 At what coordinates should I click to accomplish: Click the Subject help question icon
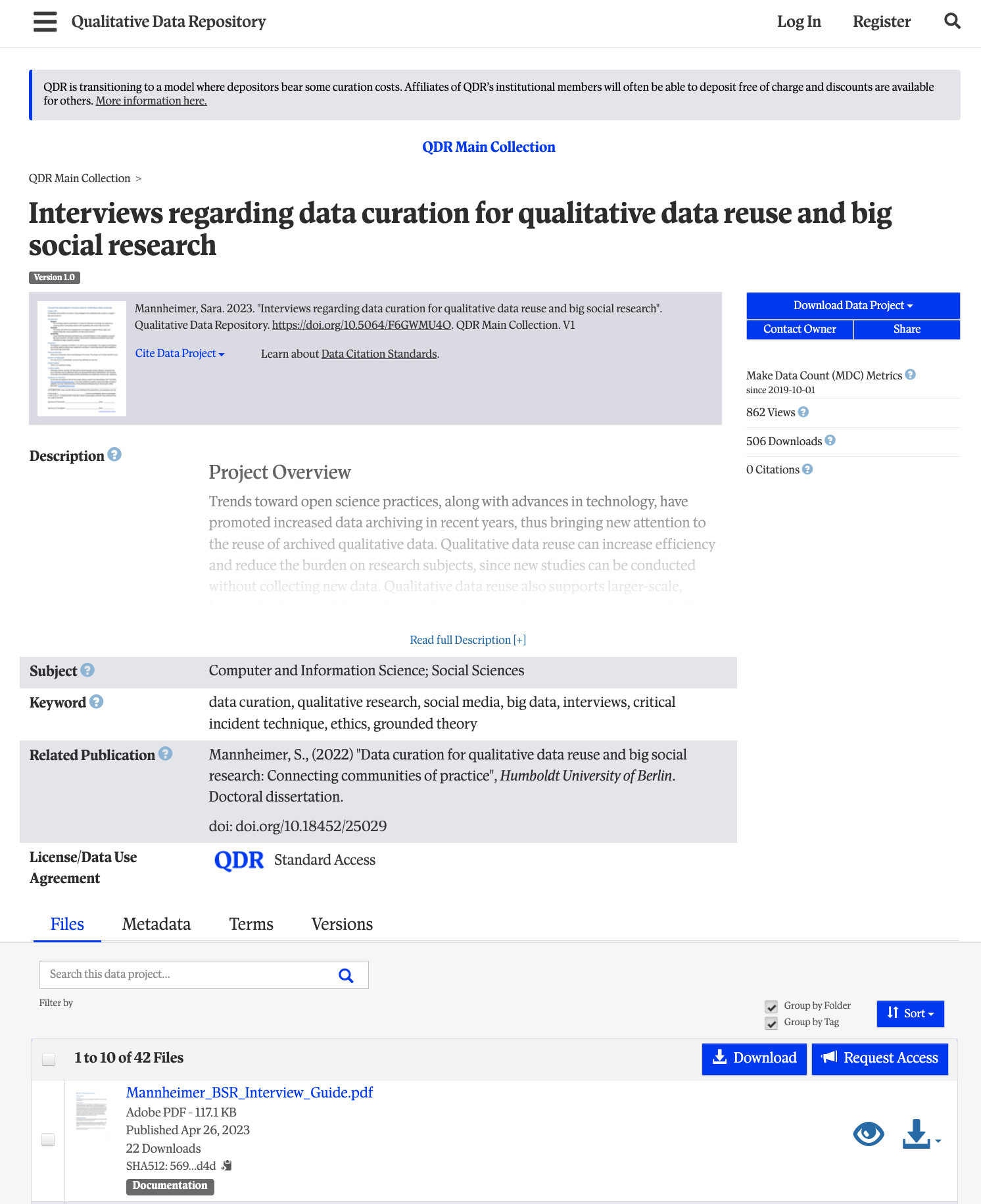coord(87,670)
